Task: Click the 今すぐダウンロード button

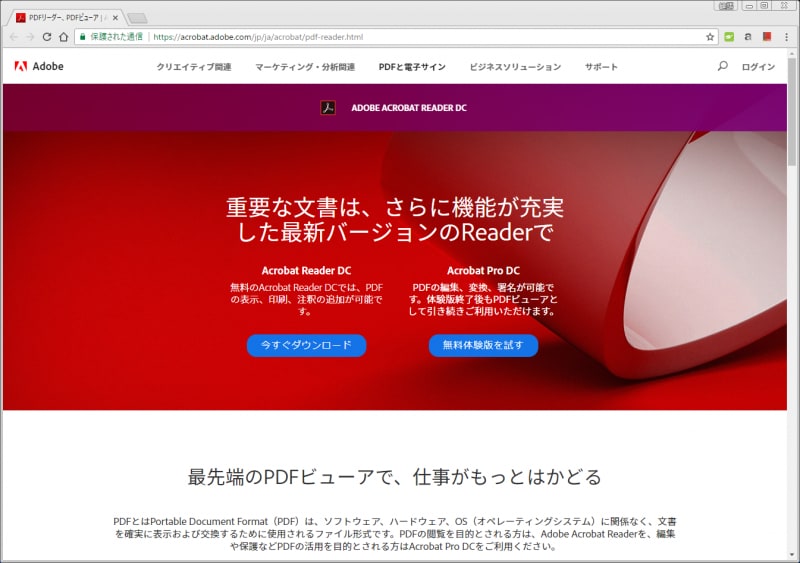Action: [306, 345]
